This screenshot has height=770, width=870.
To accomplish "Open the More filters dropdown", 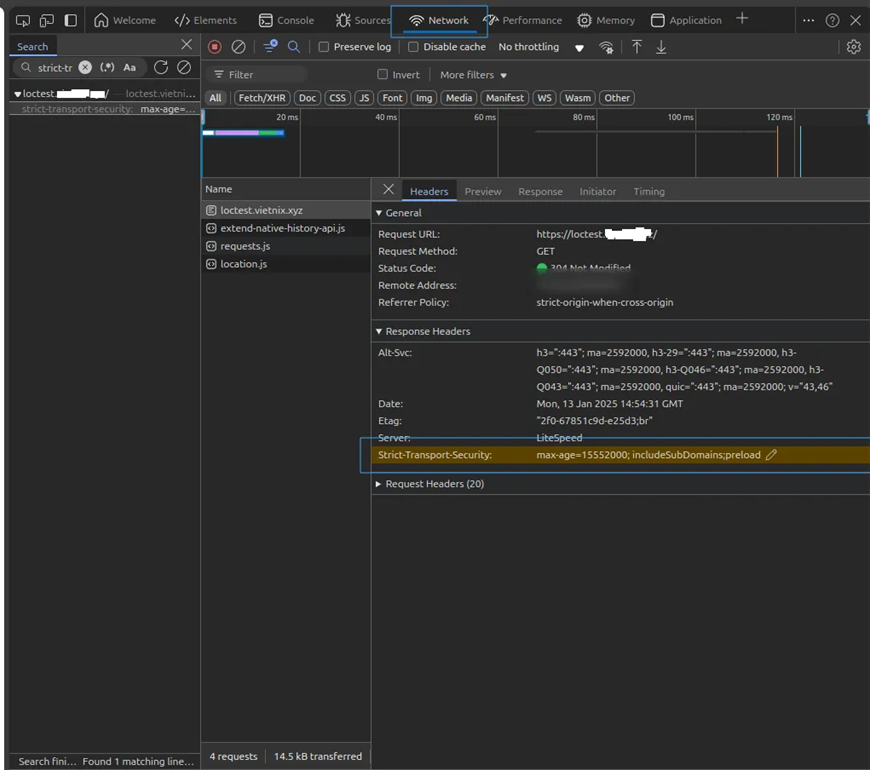I will (473, 75).
